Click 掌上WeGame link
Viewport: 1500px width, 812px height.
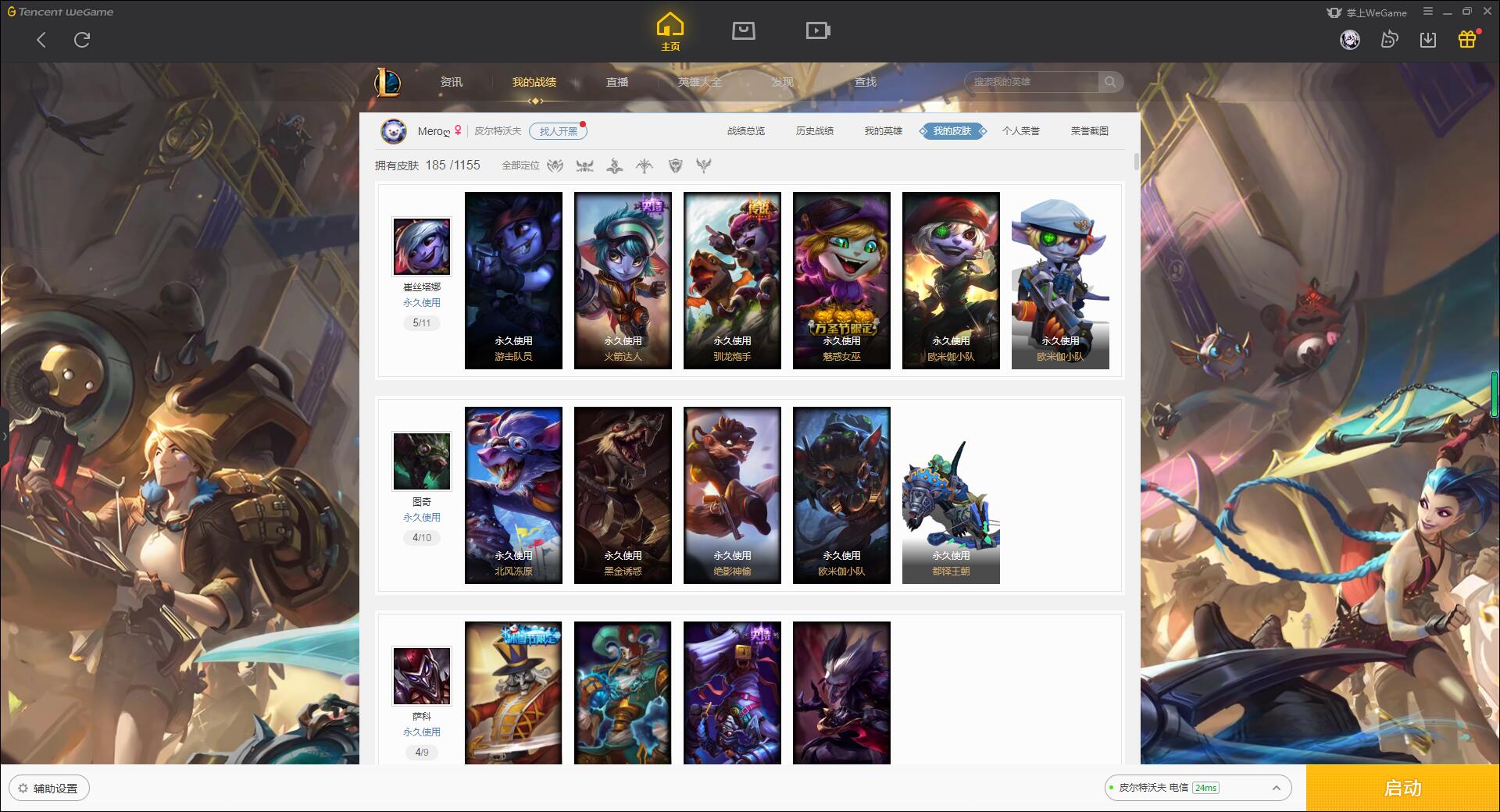pyautogui.click(x=1367, y=12)
